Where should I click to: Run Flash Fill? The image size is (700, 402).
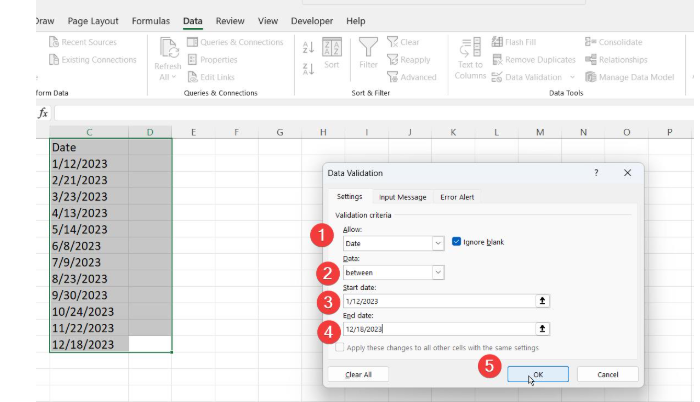click(514, 42)
